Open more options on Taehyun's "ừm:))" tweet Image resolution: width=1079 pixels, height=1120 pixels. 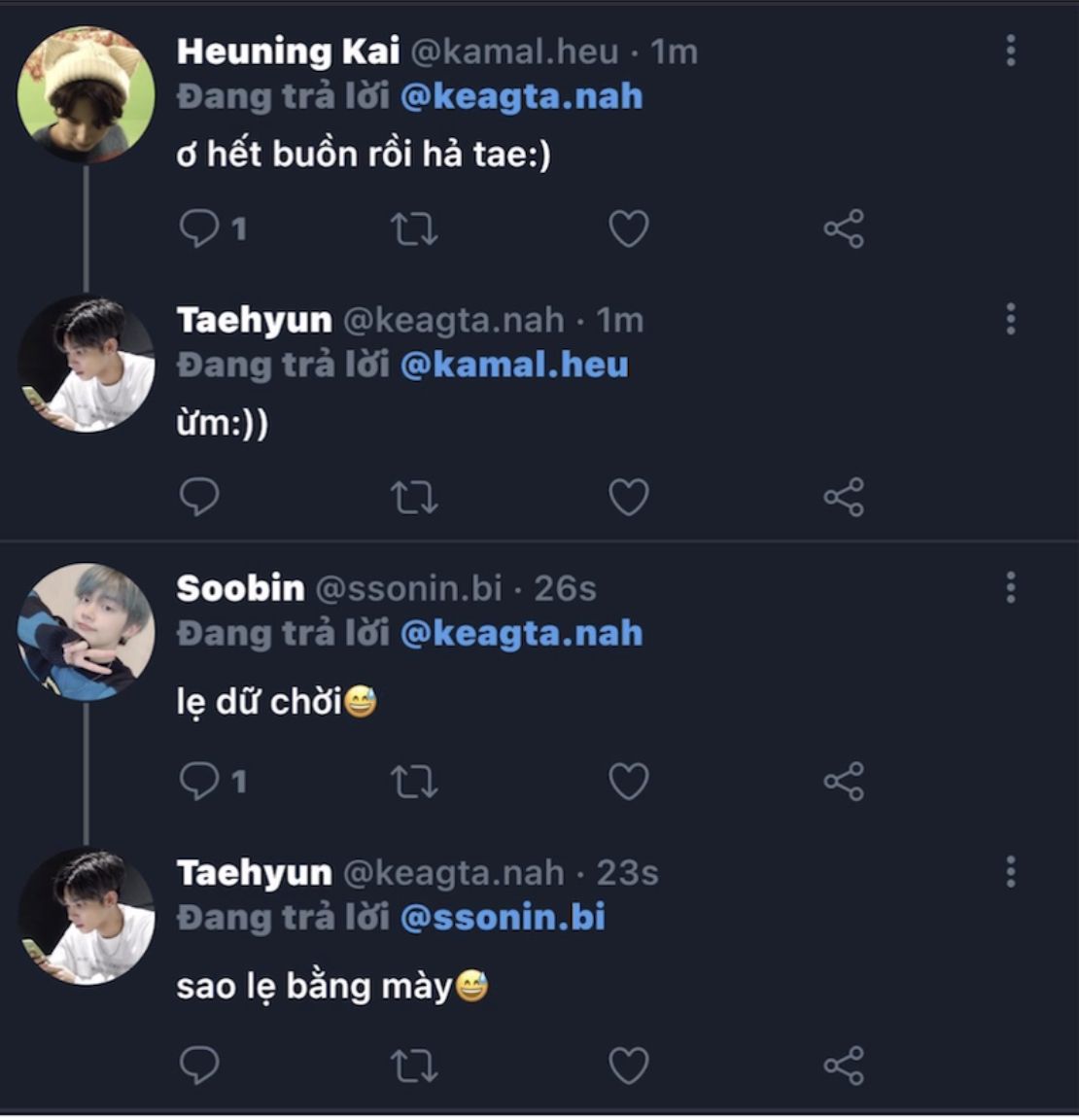pos(1011,319)
